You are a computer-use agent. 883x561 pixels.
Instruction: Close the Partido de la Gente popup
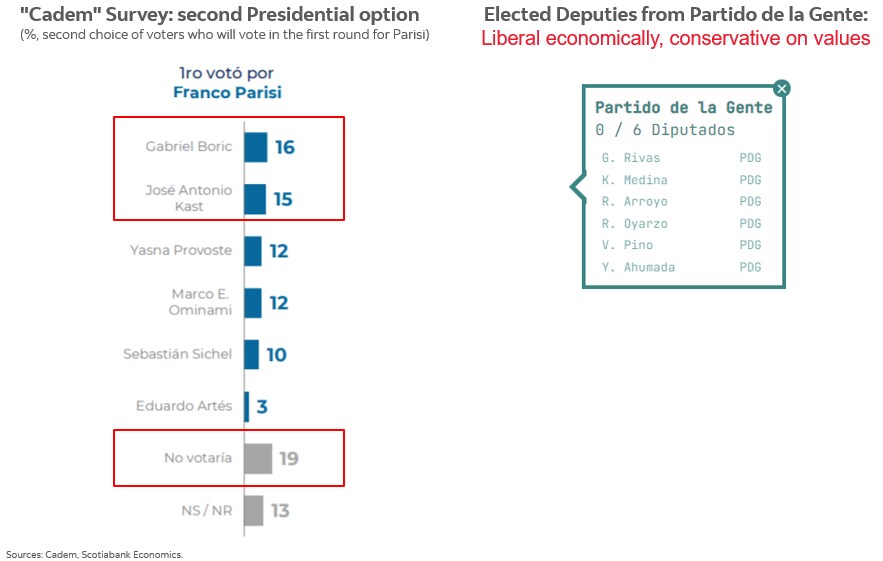coord(782,88)
